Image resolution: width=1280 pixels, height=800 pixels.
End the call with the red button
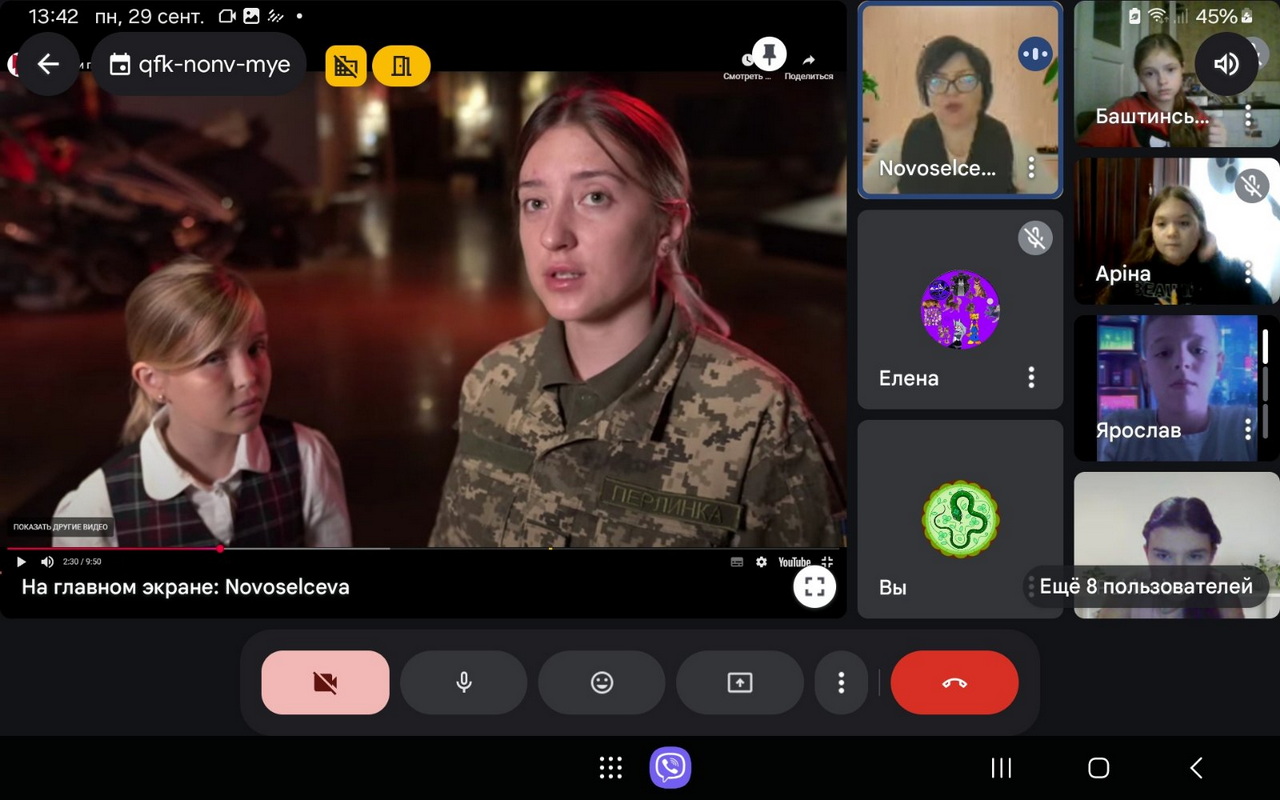tap(954, 683)
